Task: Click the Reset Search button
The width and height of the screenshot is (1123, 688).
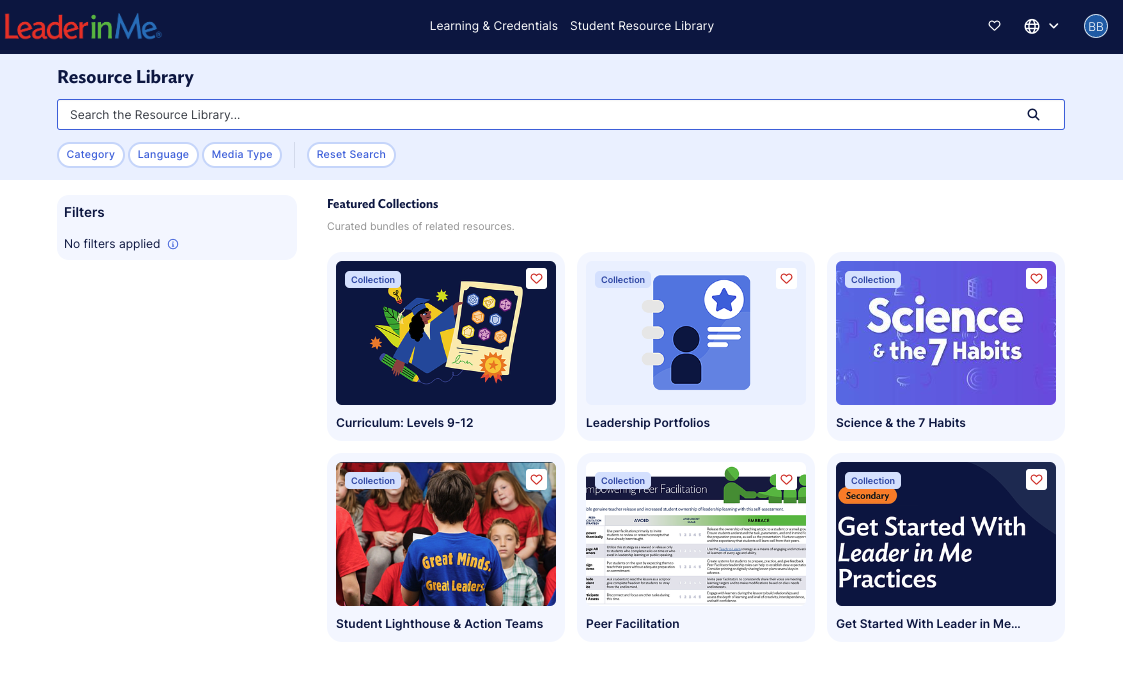Action: tap(351, 155)
